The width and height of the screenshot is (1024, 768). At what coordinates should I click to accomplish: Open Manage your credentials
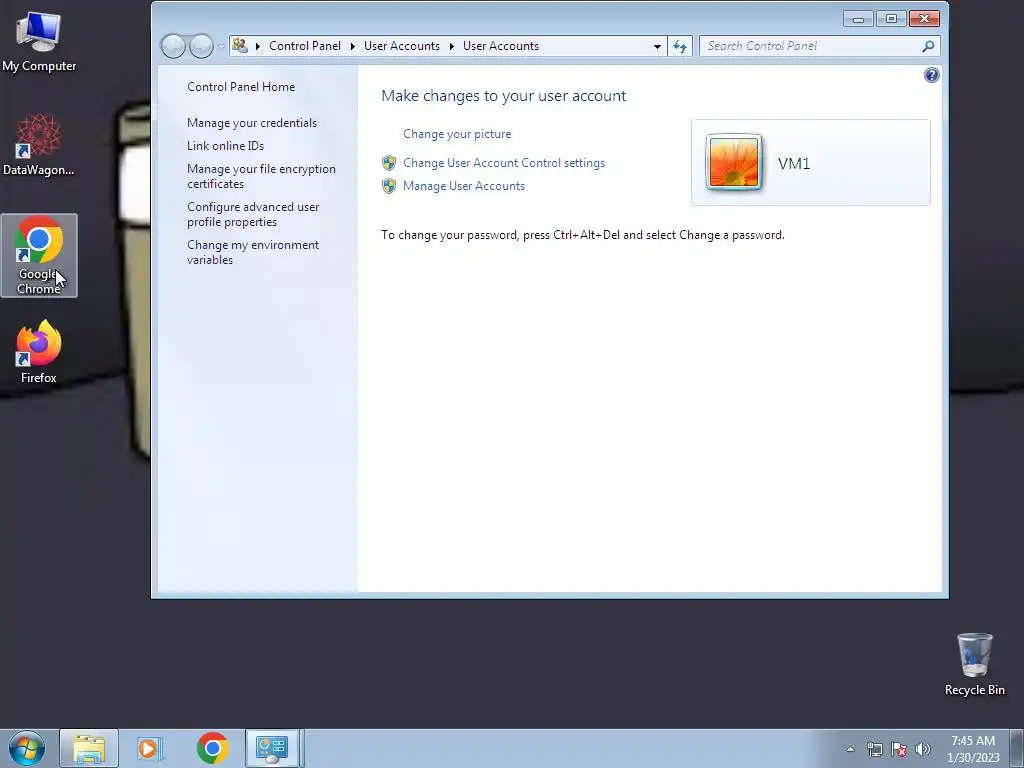tap(251, 123)
